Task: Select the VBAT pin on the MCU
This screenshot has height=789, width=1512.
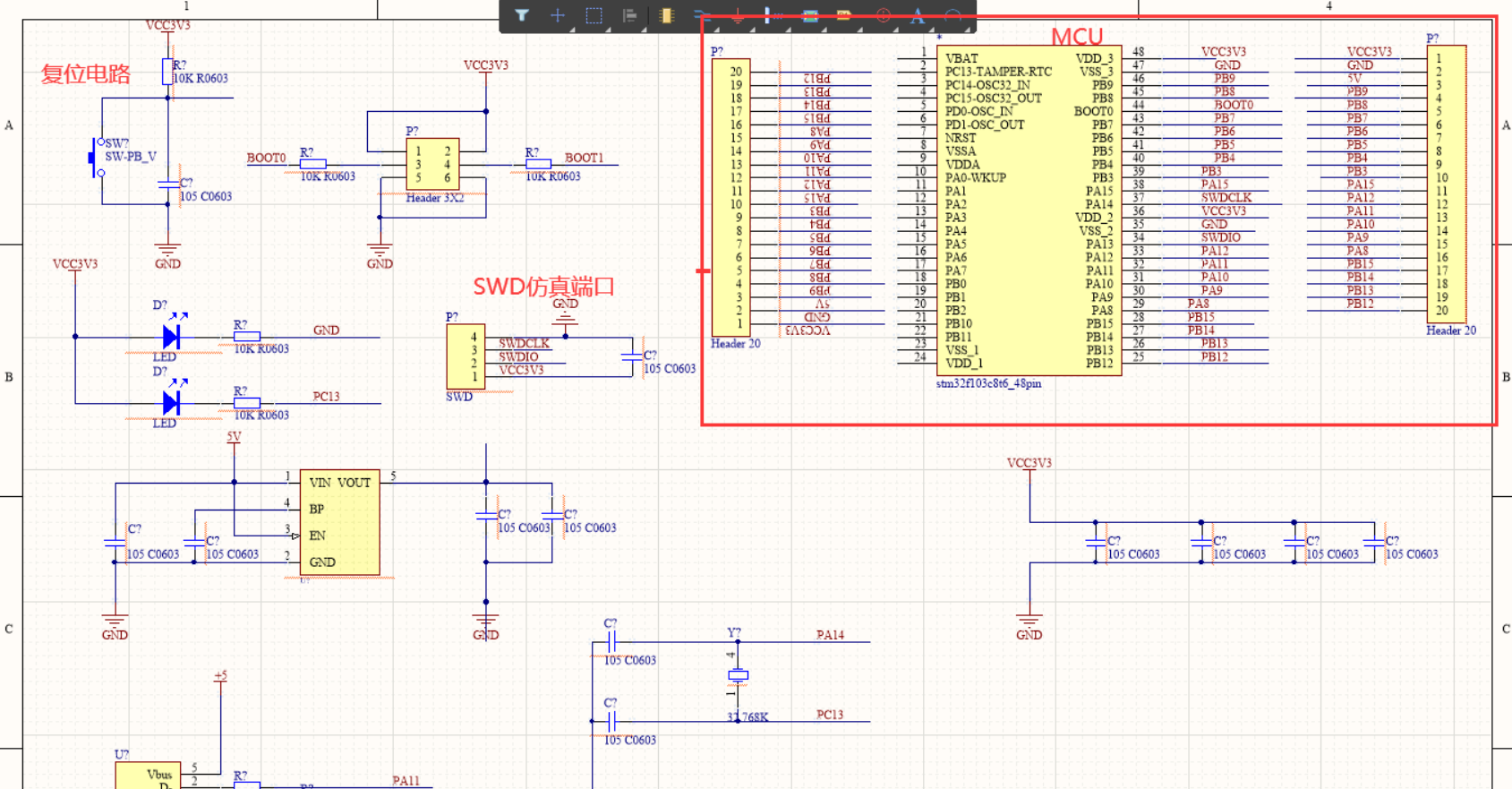Action: point(961,58)
